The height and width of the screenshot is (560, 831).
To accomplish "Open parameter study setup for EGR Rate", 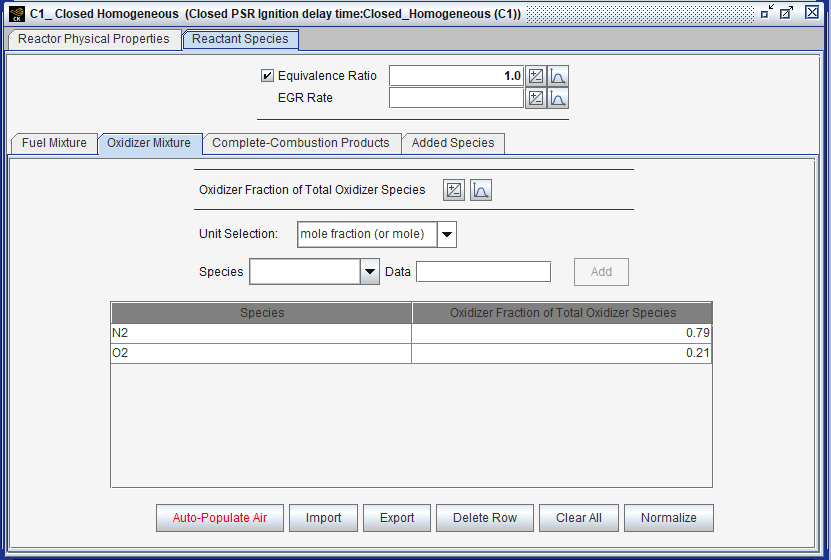I will click(536, 99).
